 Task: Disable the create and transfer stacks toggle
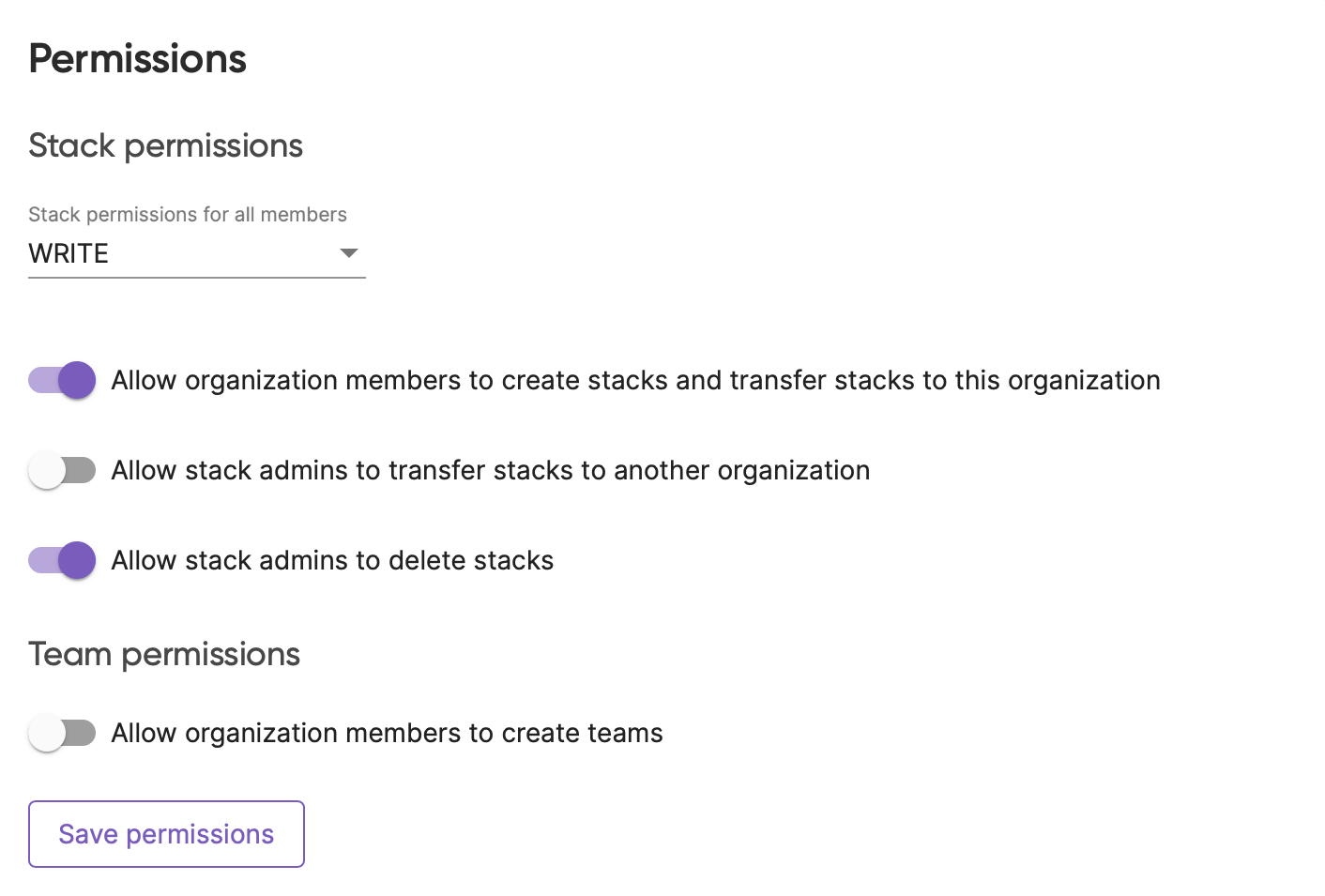62,380
